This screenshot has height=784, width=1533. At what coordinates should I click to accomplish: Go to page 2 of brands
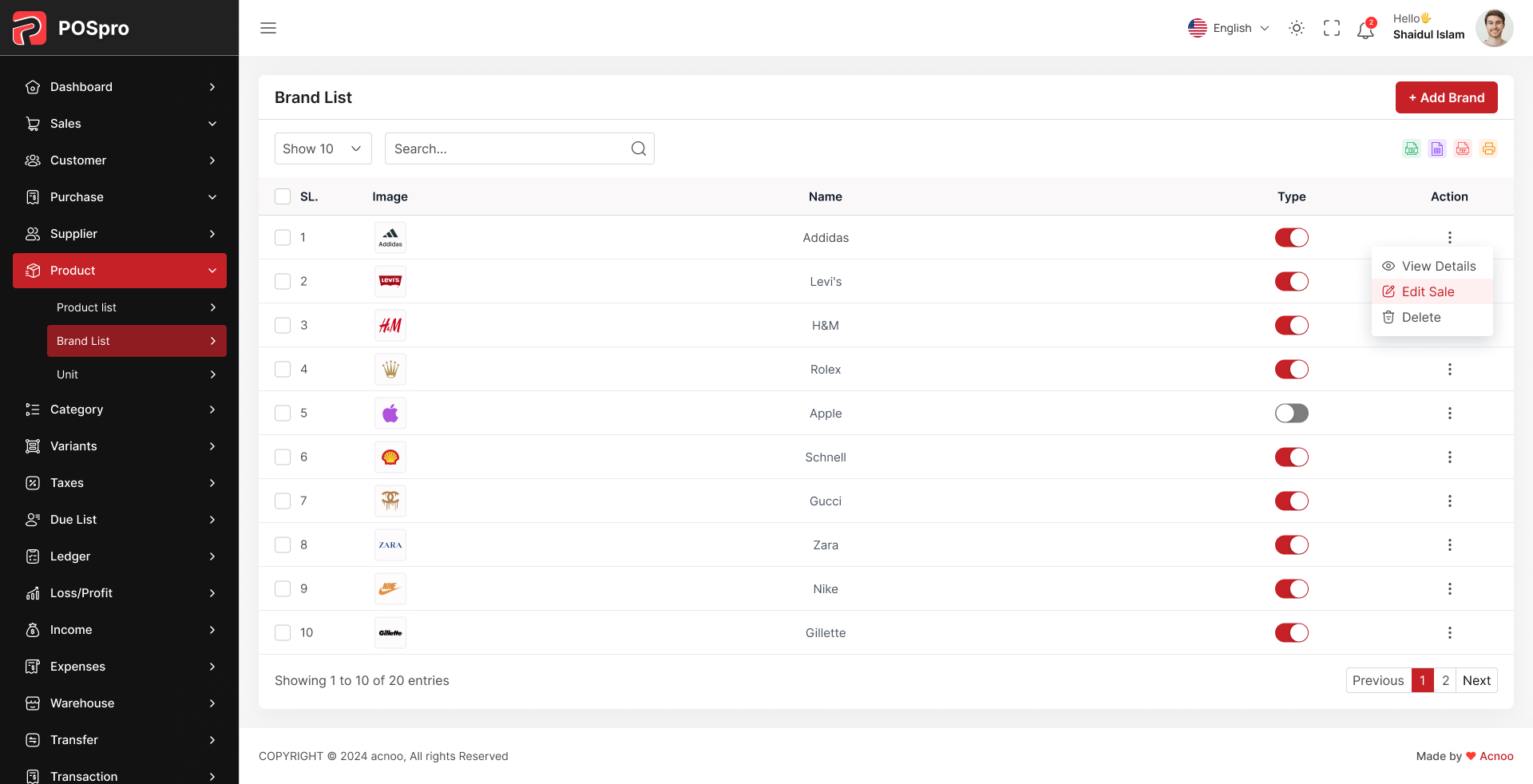point(1445,680)
